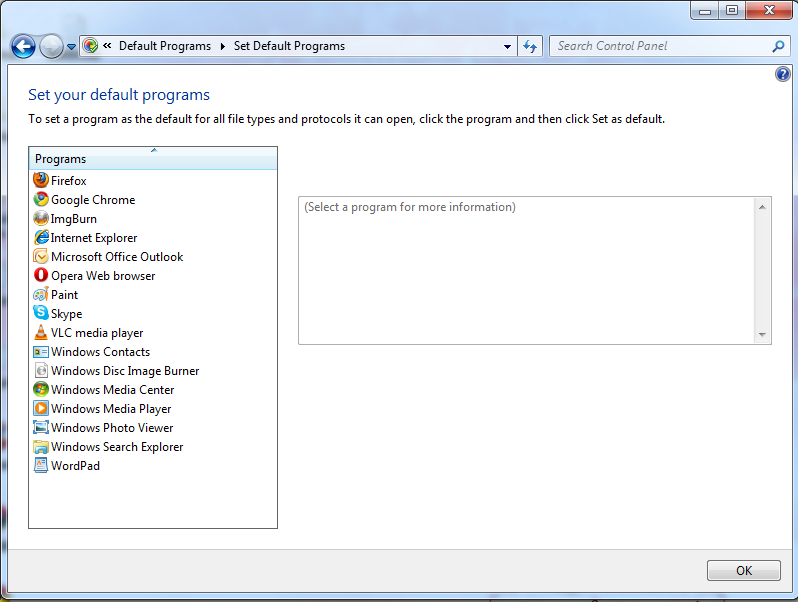Select the Paint palette icon

(41, 294)
